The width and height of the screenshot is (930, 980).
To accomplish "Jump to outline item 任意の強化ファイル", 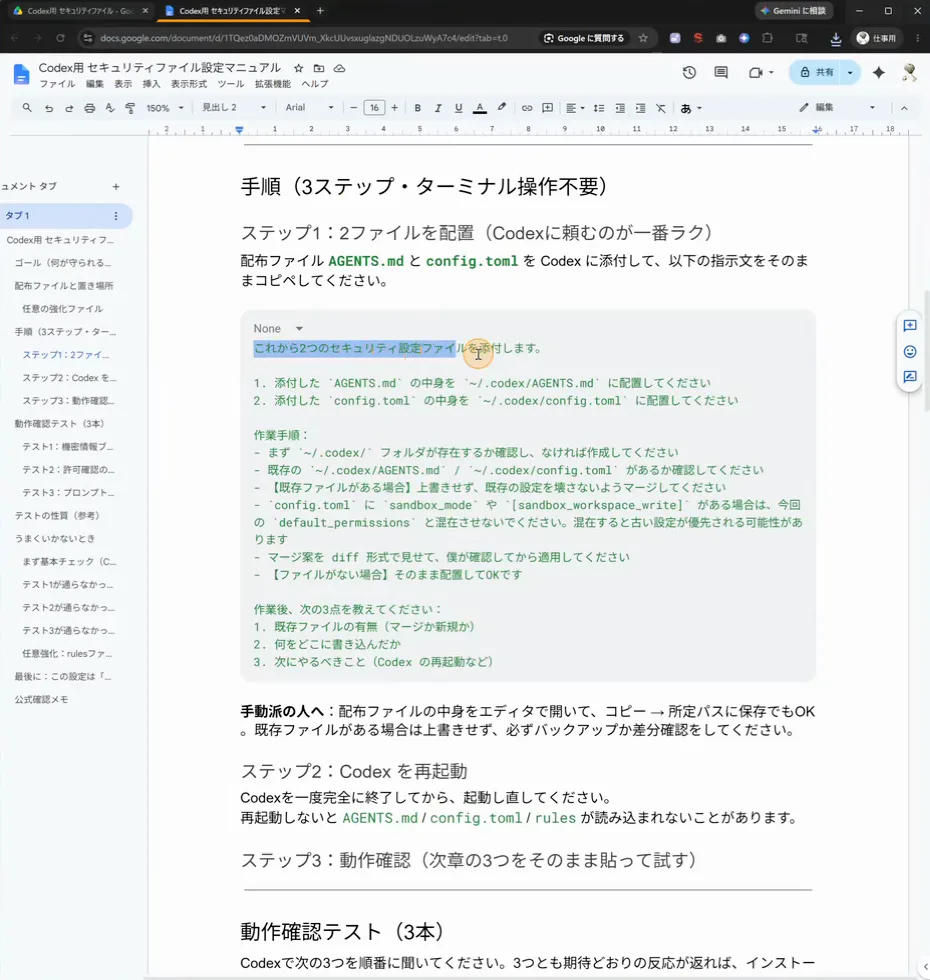I will (x=62, y=309).
